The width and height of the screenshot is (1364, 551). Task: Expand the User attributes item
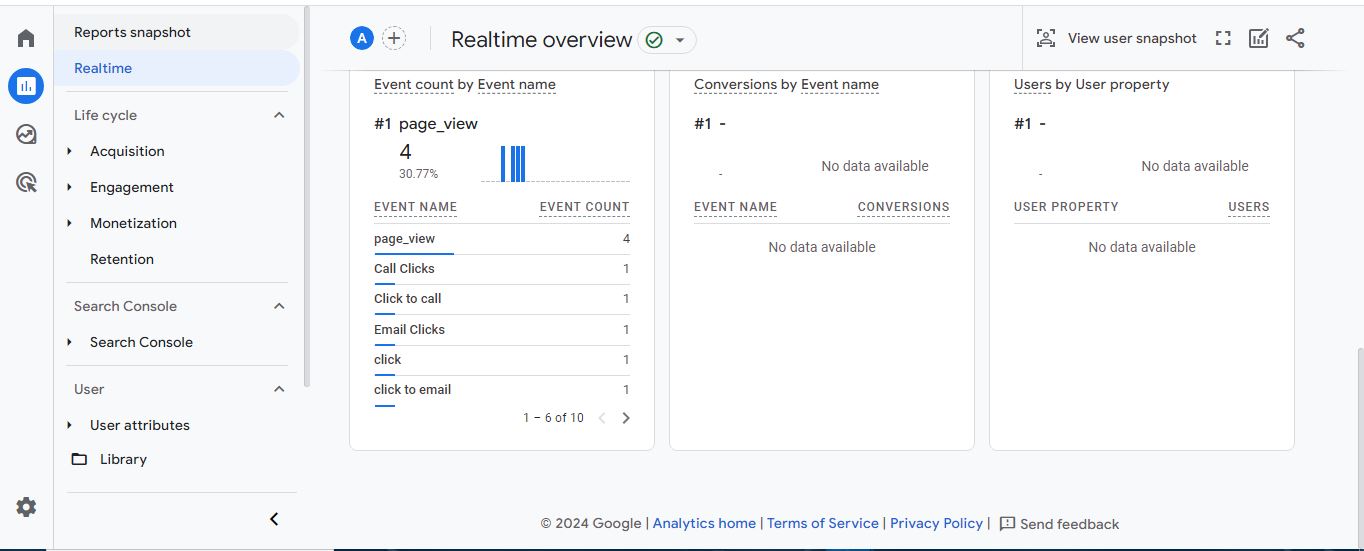(x=139, y=425)
